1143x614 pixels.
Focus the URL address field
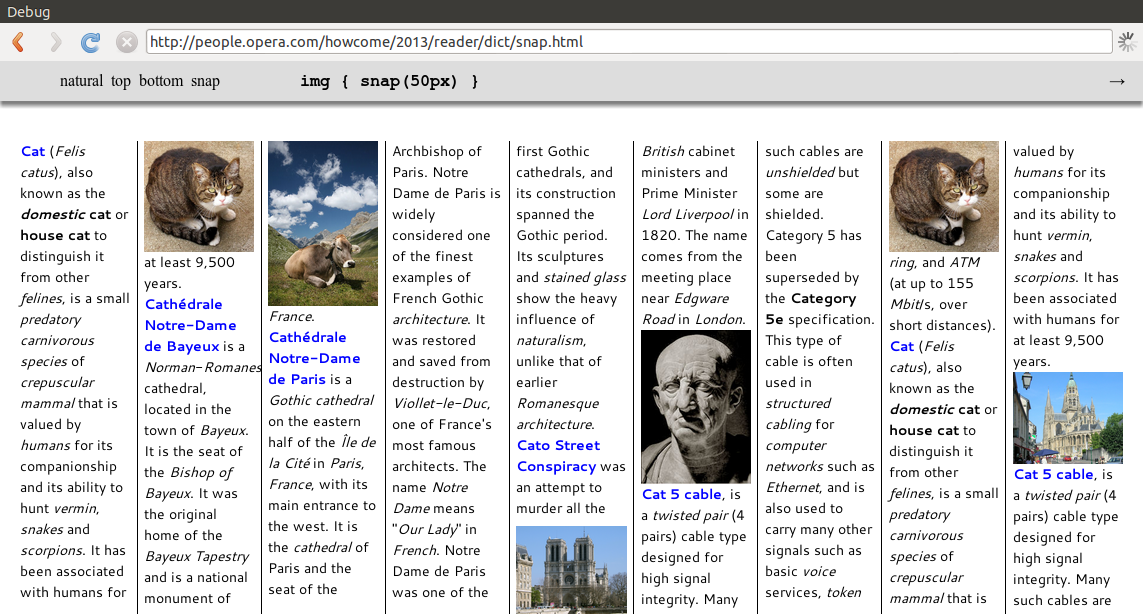point(629,42)
